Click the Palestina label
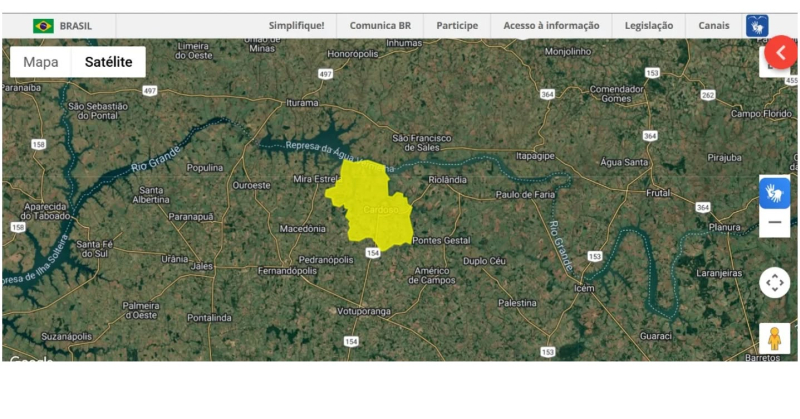The image size is (800, 419). 517,303
